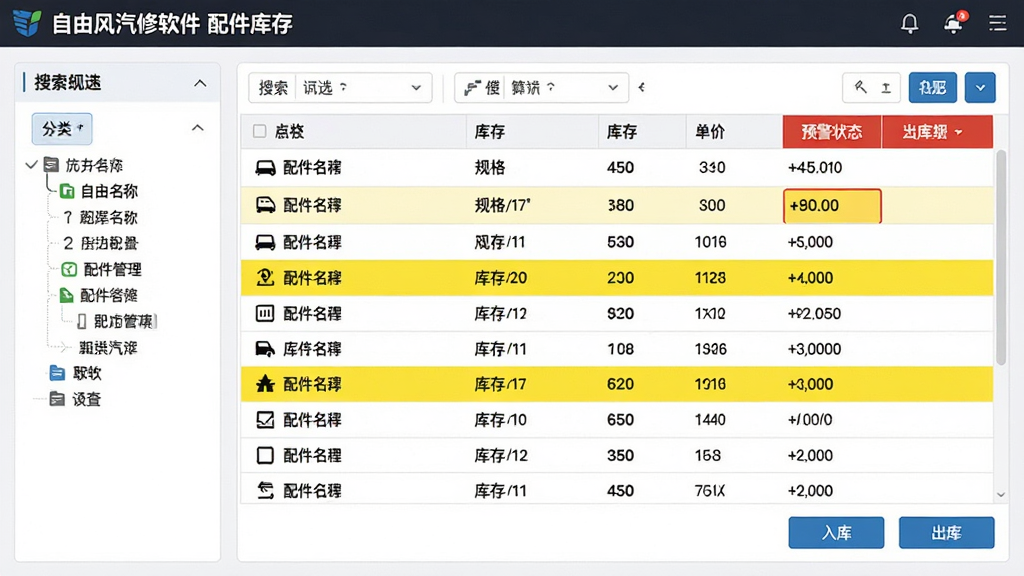The width and height of the screenshot is (1024, 576).
Task: Click the +3,0000 value cell
Action: 814,349
